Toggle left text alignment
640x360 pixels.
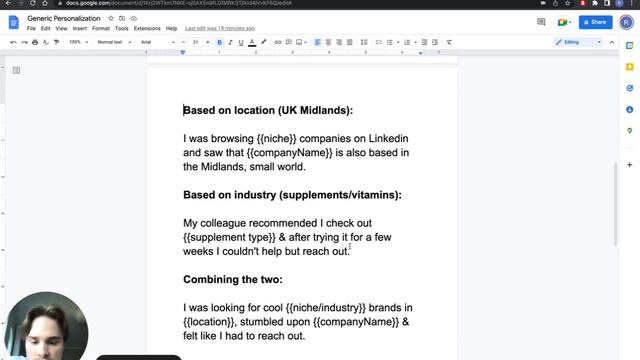click(x=318, y=42)
